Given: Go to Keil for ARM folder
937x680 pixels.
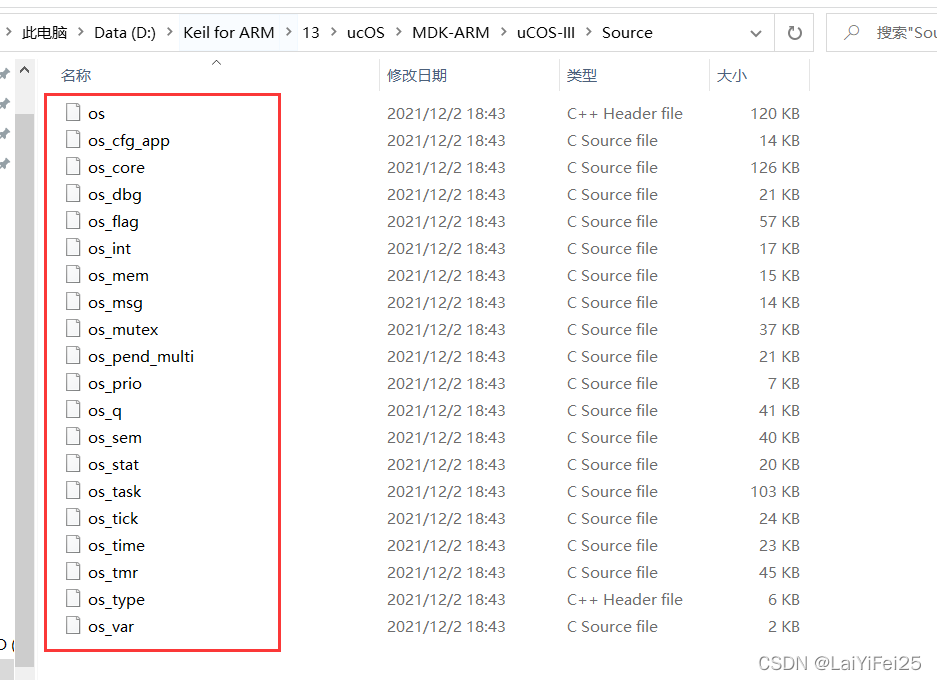Looking at the screenshot, I should pos(229,32).
